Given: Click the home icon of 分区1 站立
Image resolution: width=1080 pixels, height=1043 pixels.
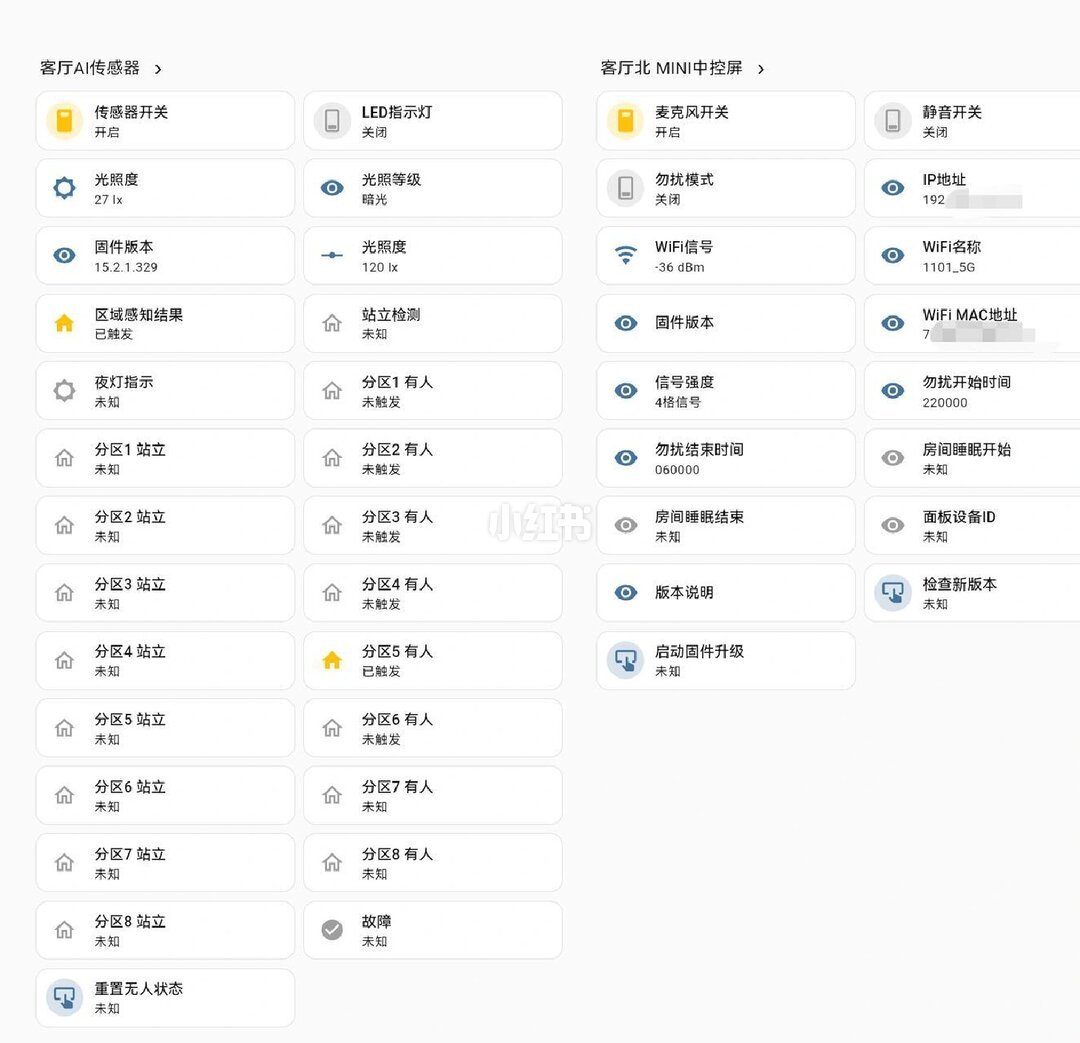Looking at the screenshot, I should [65, 458].
